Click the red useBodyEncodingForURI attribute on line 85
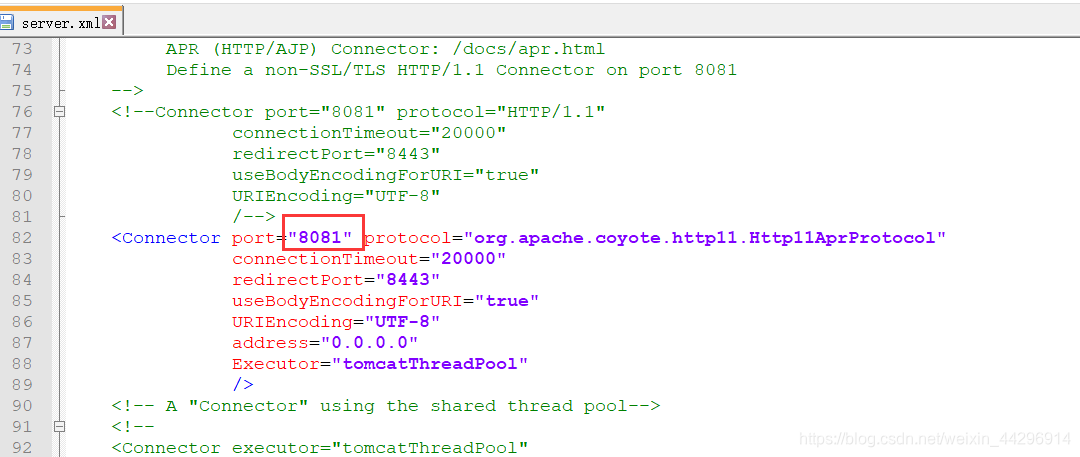The height and width of the screenshot is (457, 1080). point(346,301)
